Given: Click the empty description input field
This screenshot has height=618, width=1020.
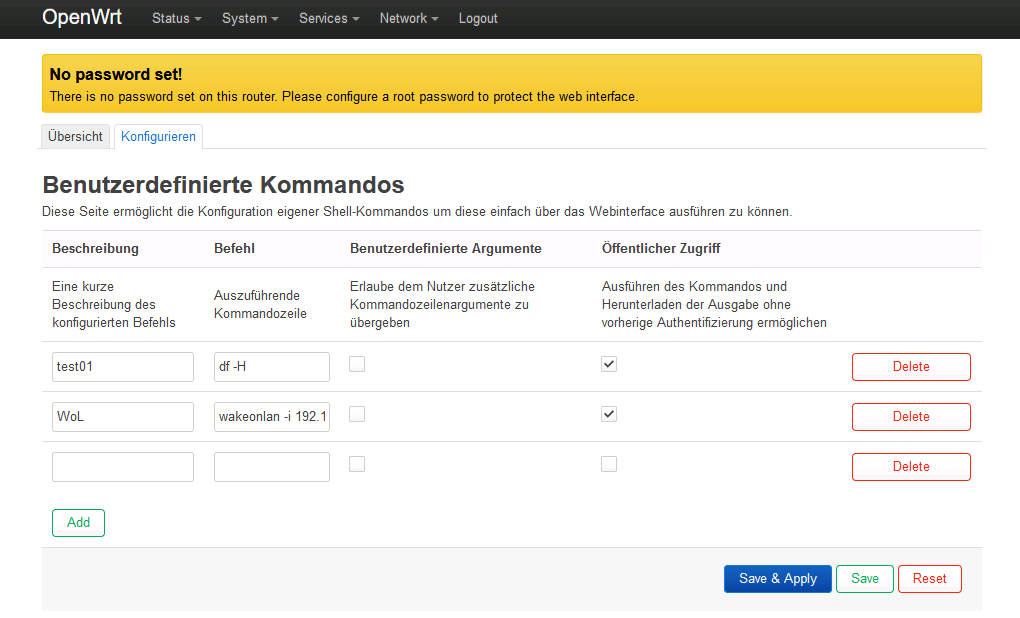Looking at the screenshot, I should pyautogui.click(x=123, y=467).
